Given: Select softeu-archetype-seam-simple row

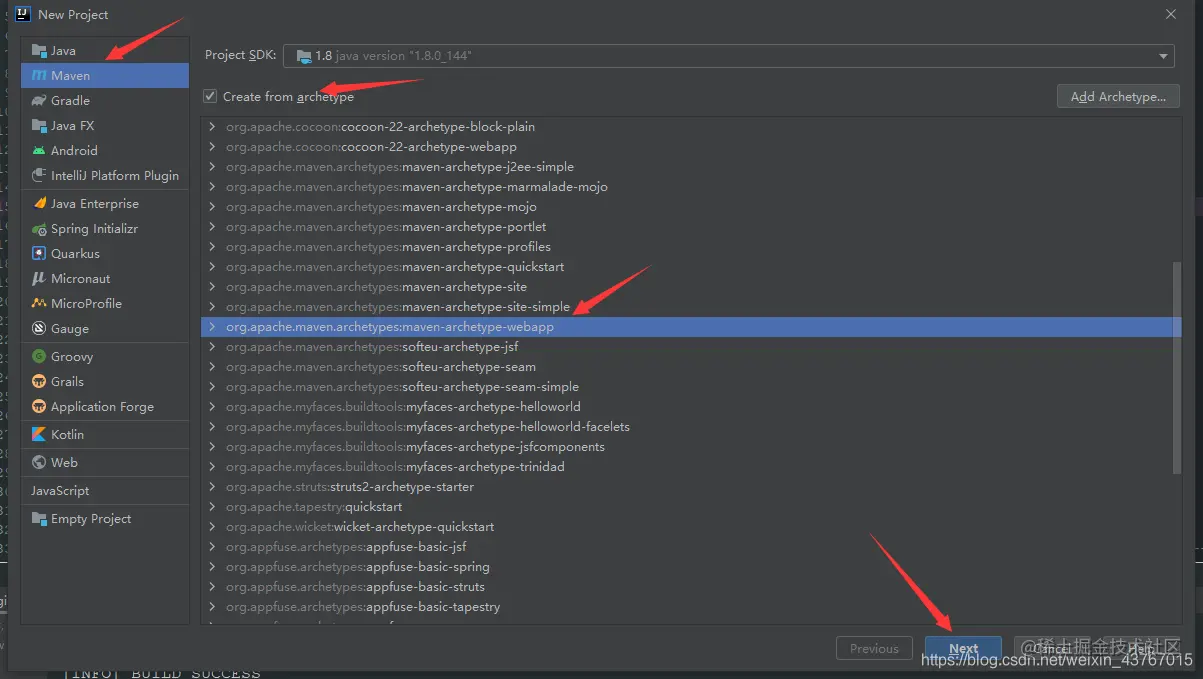Looking at the screenshot, I should click(690, 387).
